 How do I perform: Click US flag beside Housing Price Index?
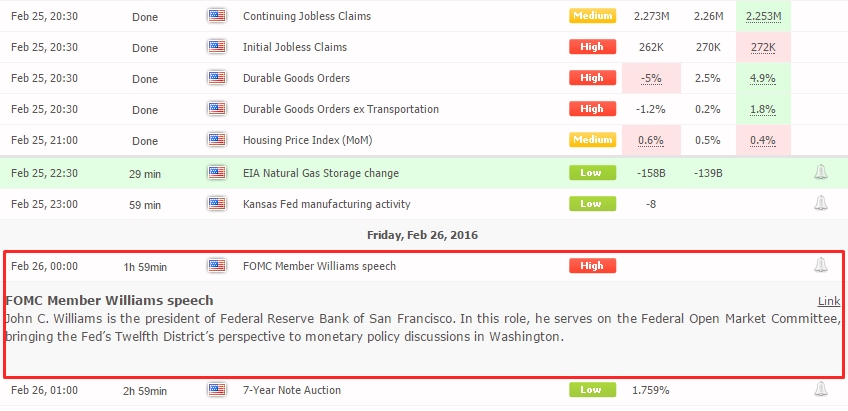click(x=216, y=140)
